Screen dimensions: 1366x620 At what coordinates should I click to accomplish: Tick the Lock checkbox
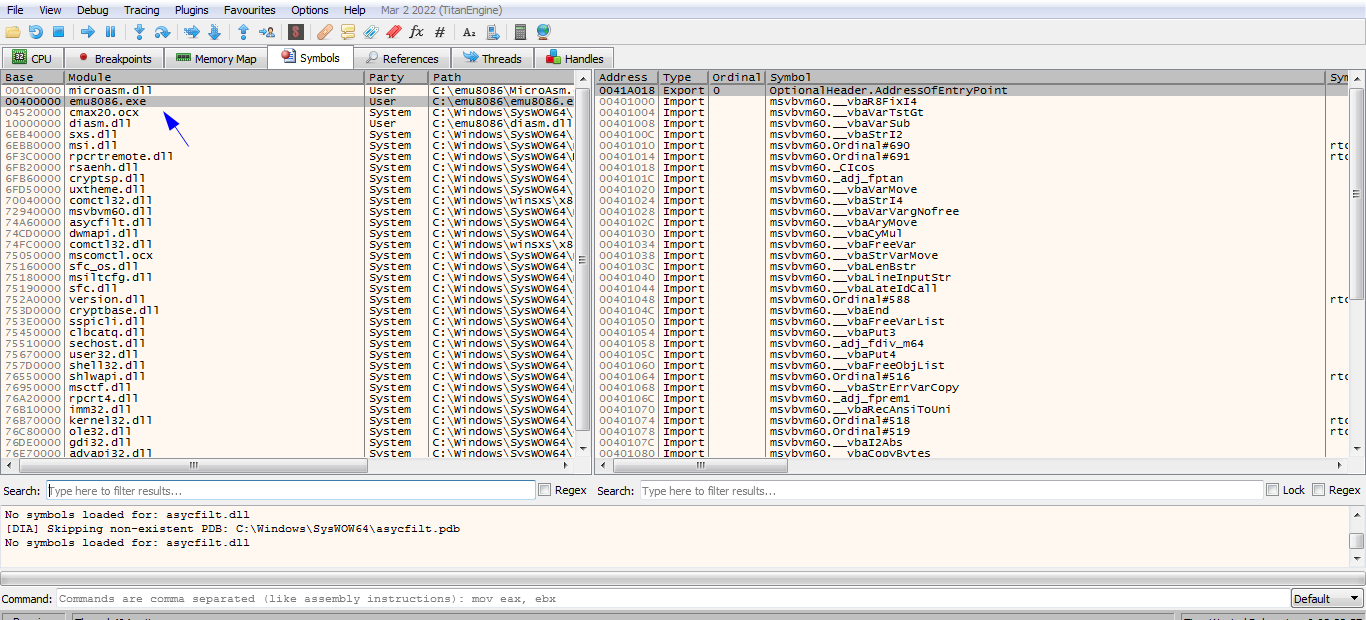1272,490
